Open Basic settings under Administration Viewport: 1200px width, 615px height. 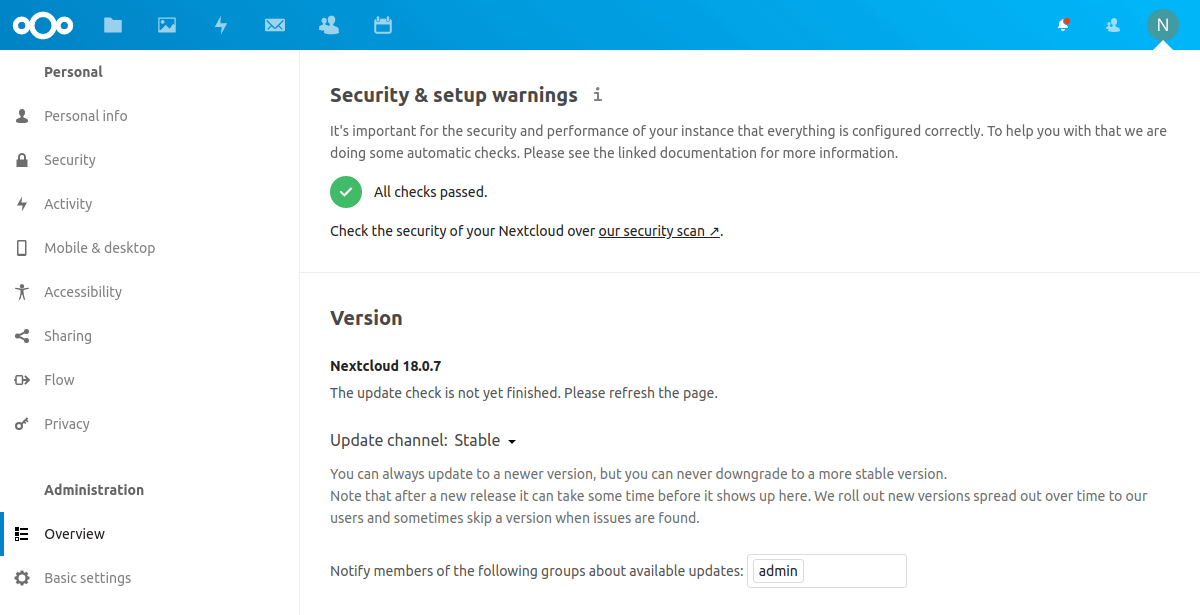tap(87, 578)
